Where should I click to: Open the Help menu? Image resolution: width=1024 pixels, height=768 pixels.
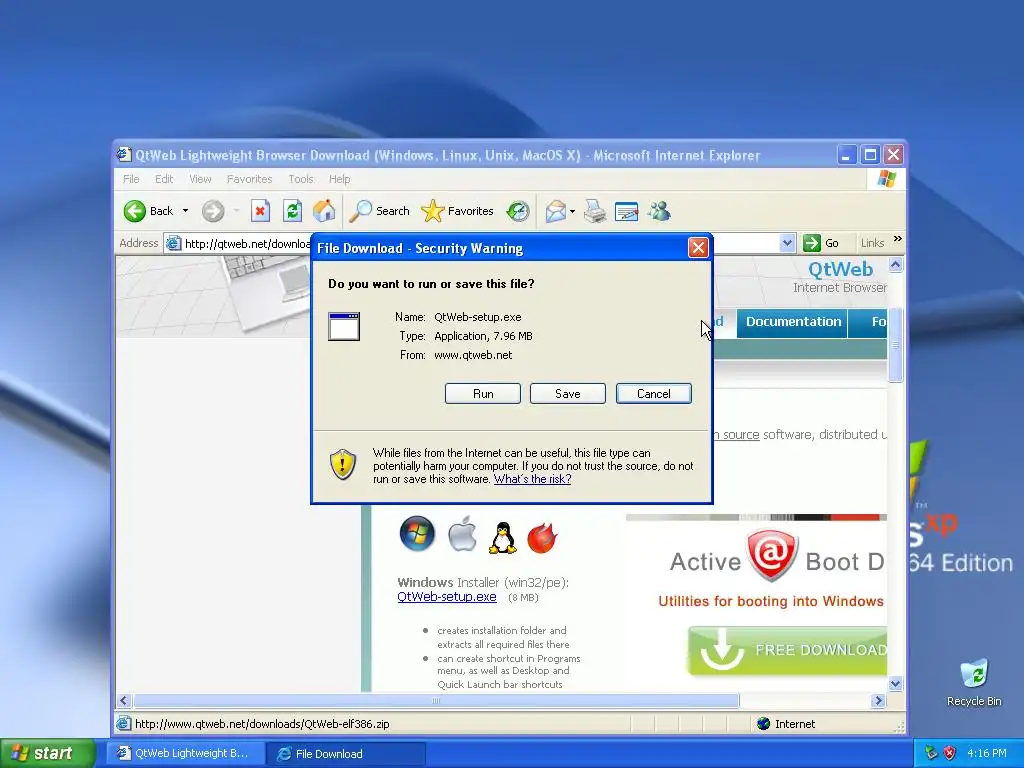tap(340, 179)
